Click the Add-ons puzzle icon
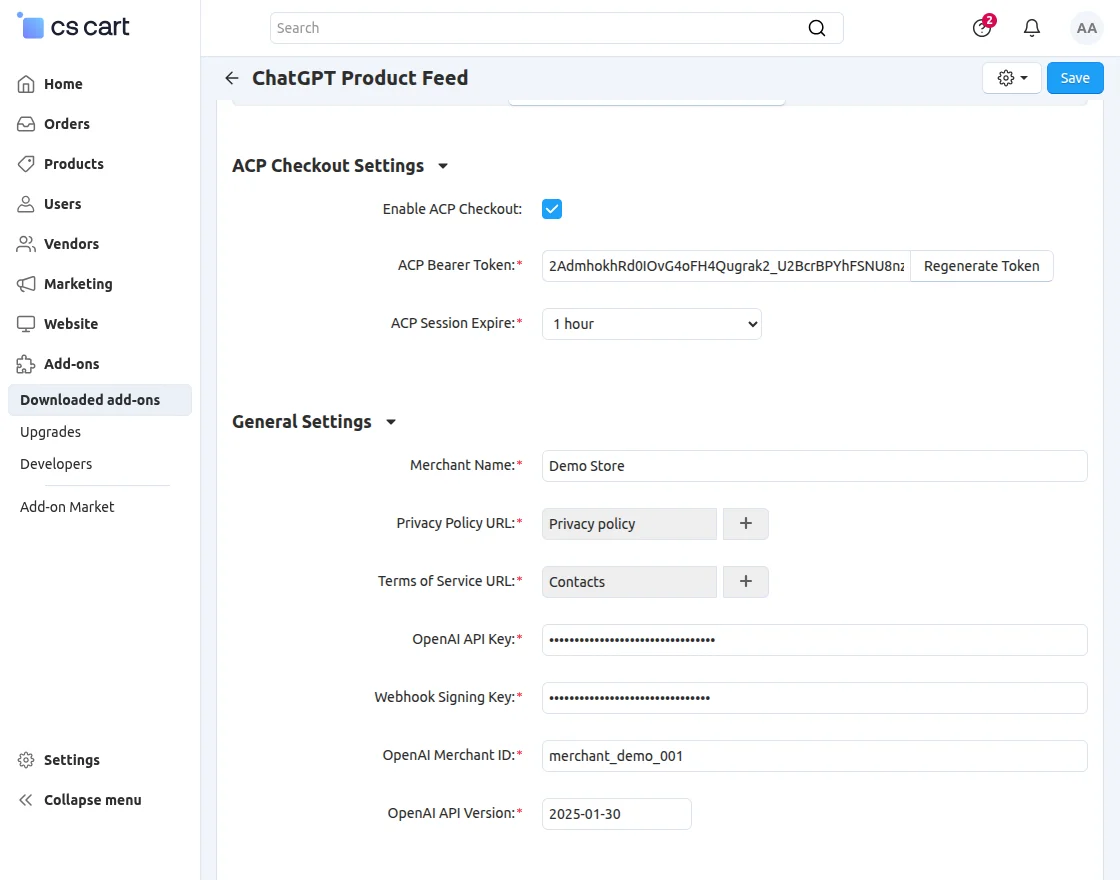Image resolution: width=1120 pixels, height=880 pixels. coord(26,364)
